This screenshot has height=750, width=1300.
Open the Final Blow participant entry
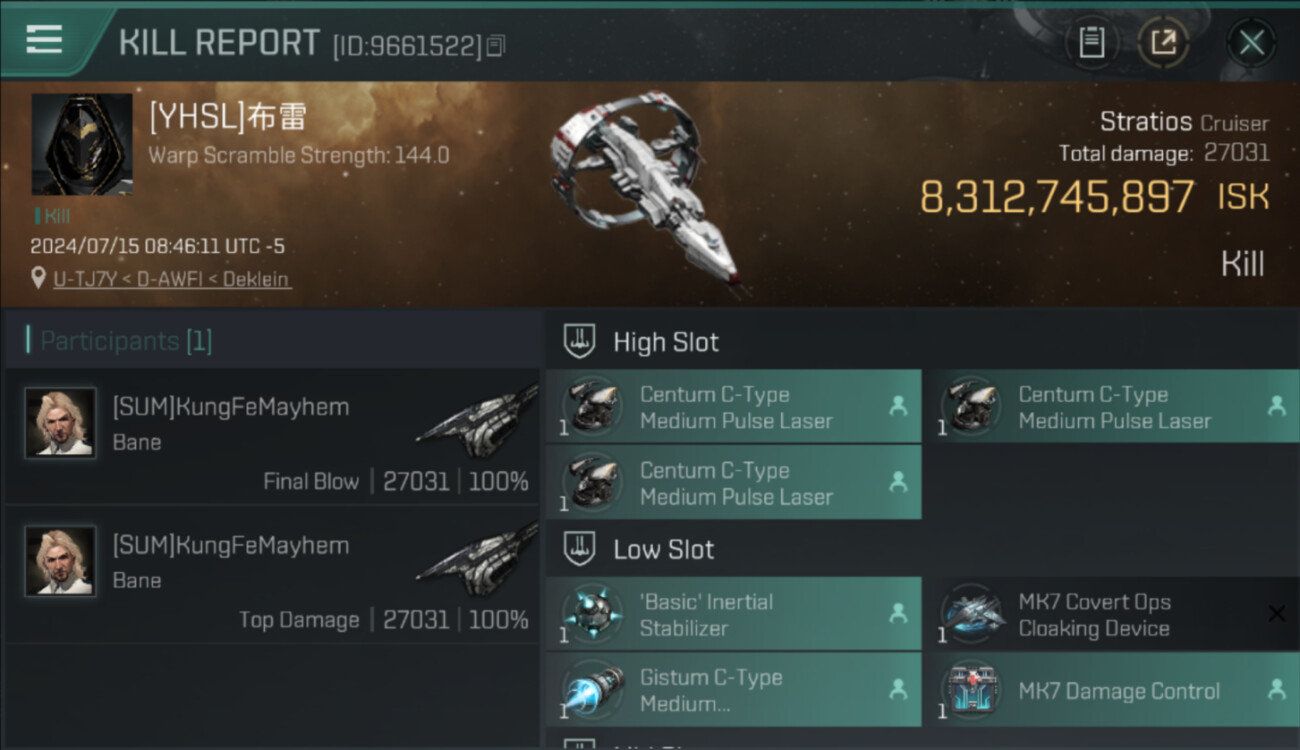point(270,438)
